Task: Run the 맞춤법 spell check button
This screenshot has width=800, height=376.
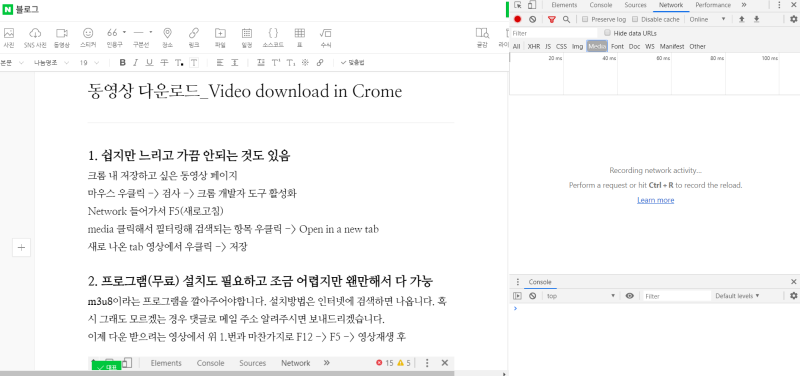Action: tap(353, 63)
